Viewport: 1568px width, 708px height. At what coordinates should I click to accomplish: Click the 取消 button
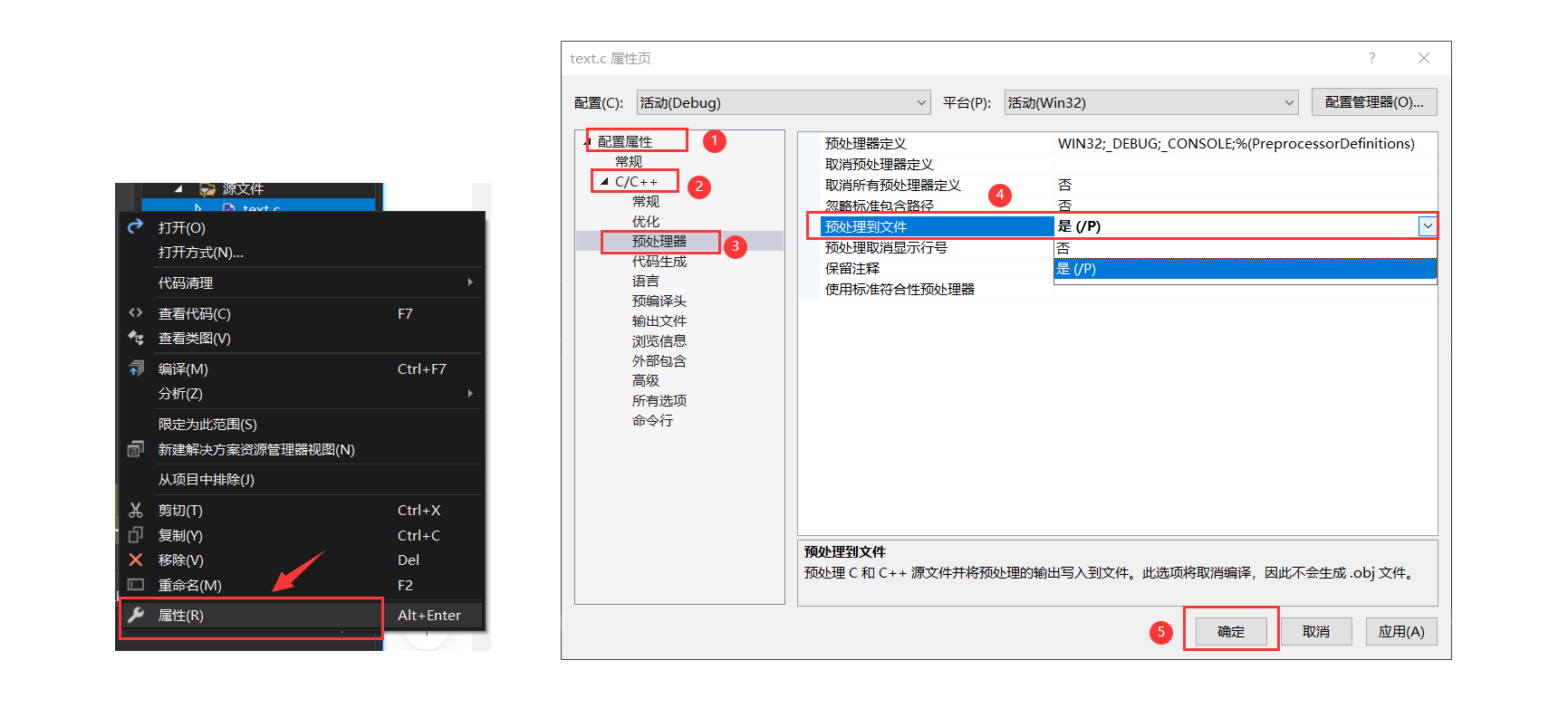click(1316, 631)
